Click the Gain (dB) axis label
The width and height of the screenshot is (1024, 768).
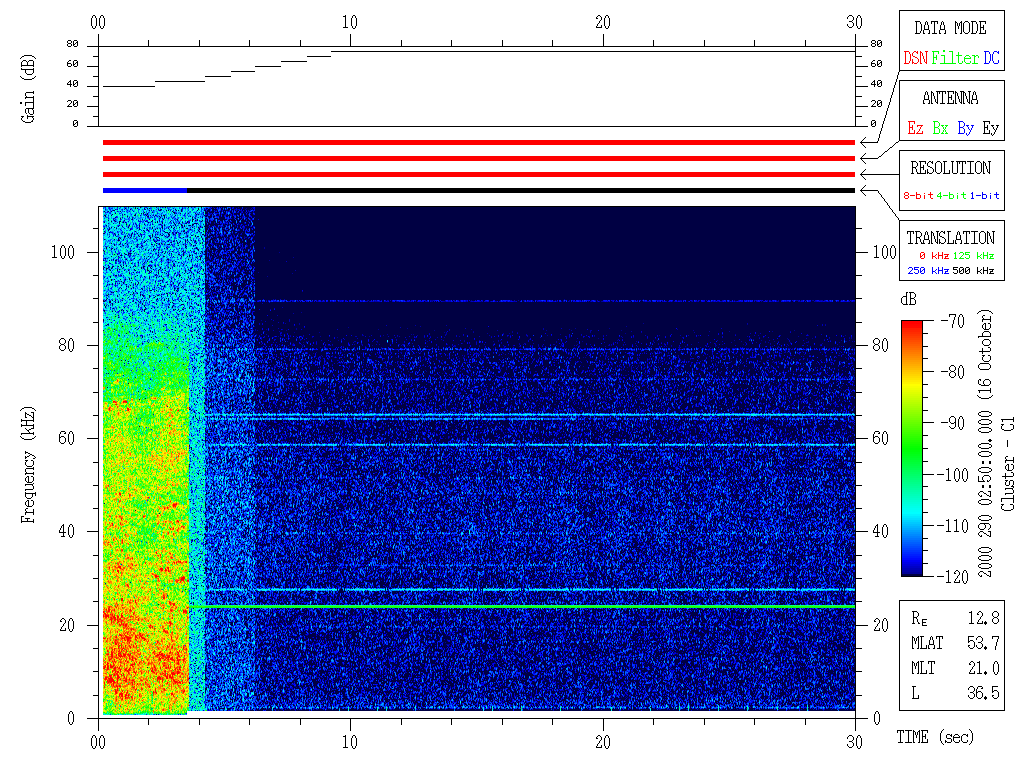(x=29, y=87)
